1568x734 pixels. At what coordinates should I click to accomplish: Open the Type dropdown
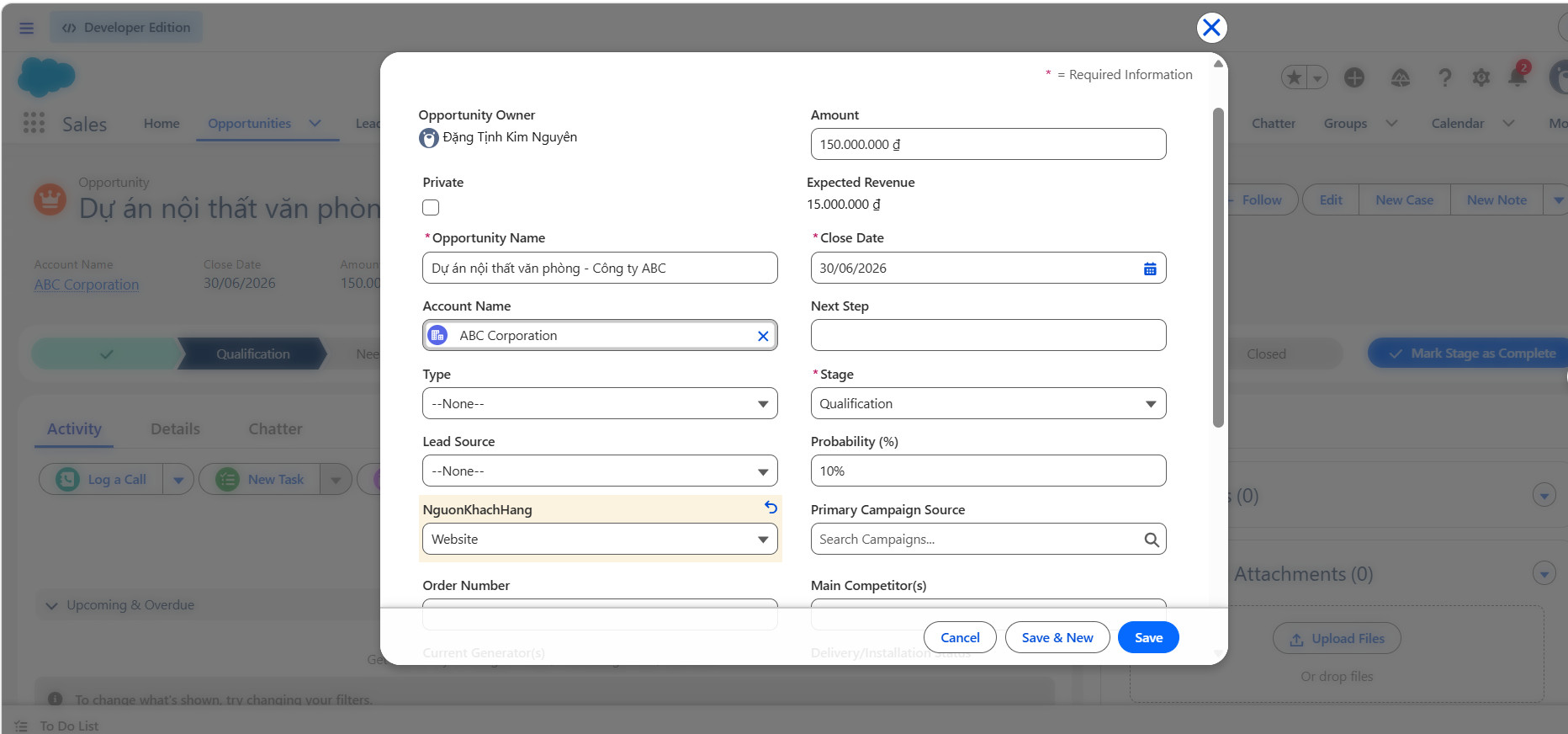(x=600, y=403)
